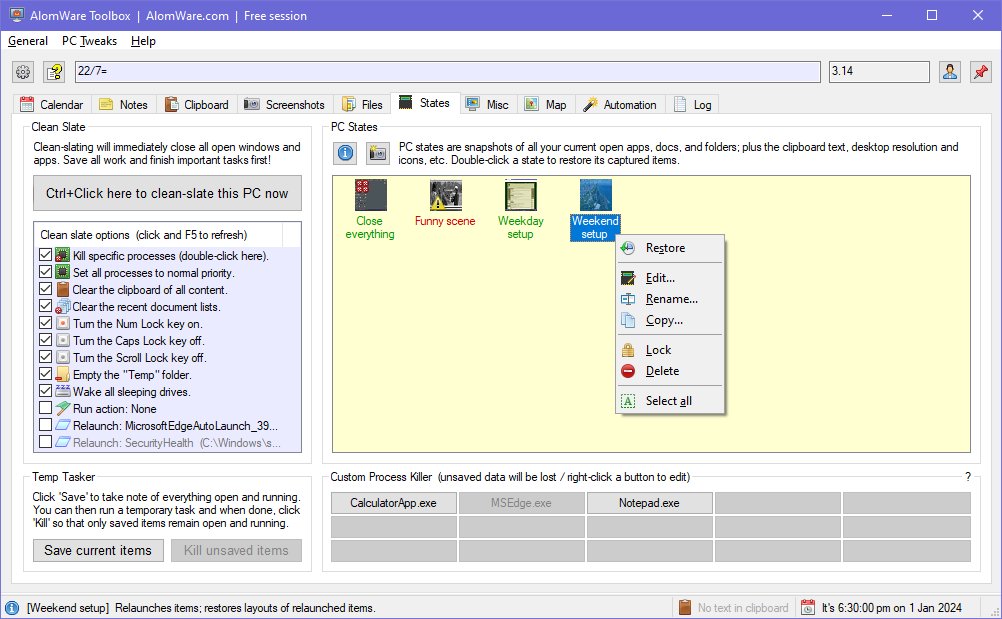Open the help question mark icon
The height and width of the screenshot is (619, 1002).
point(53,72)
